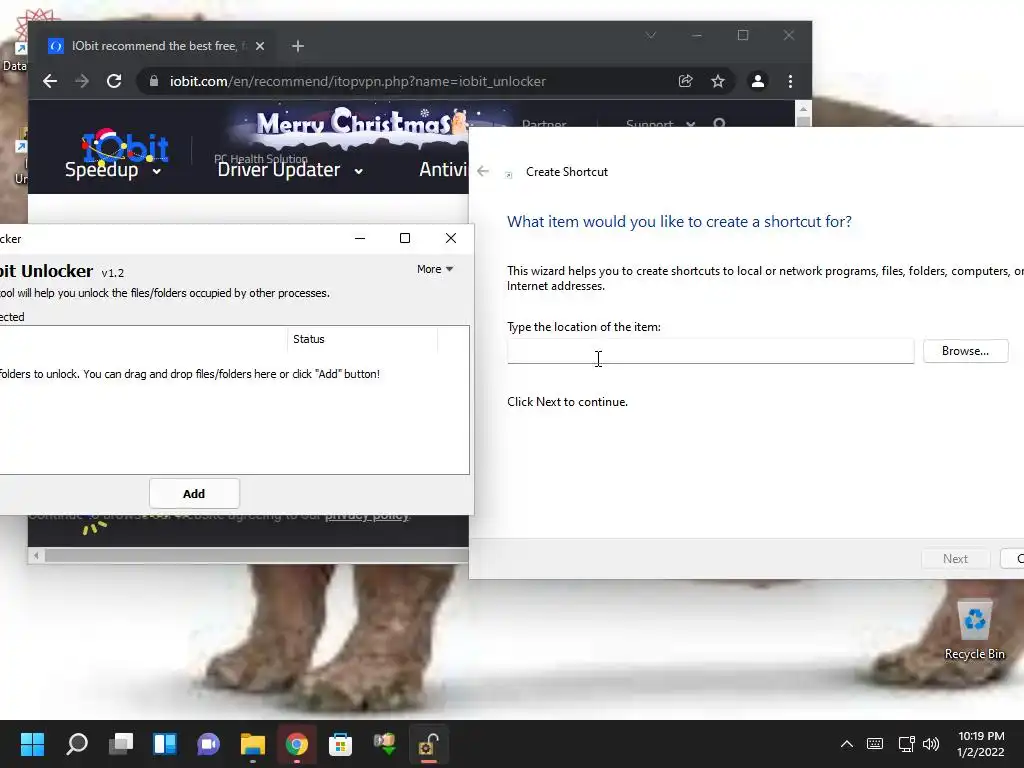This screenshot has height=768, width=1024.
Task: Click horizontal scrollbar left arrow
Action: click(36, 555)
